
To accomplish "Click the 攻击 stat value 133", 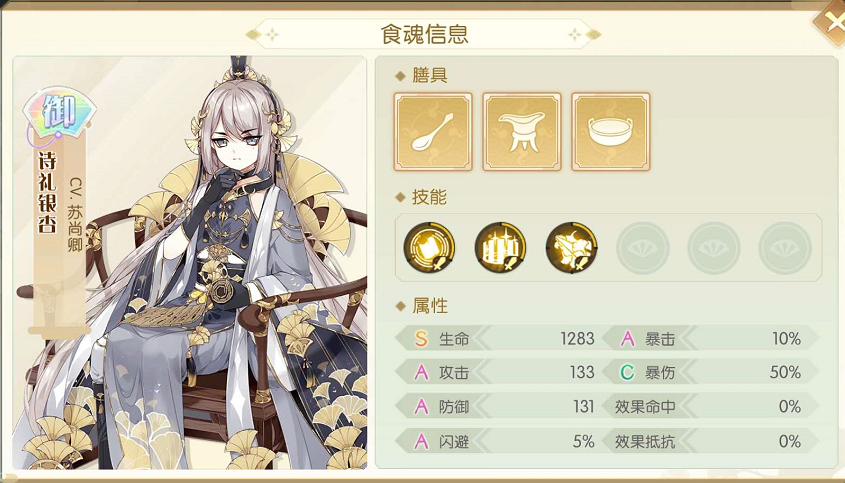I will coord(582,372).
